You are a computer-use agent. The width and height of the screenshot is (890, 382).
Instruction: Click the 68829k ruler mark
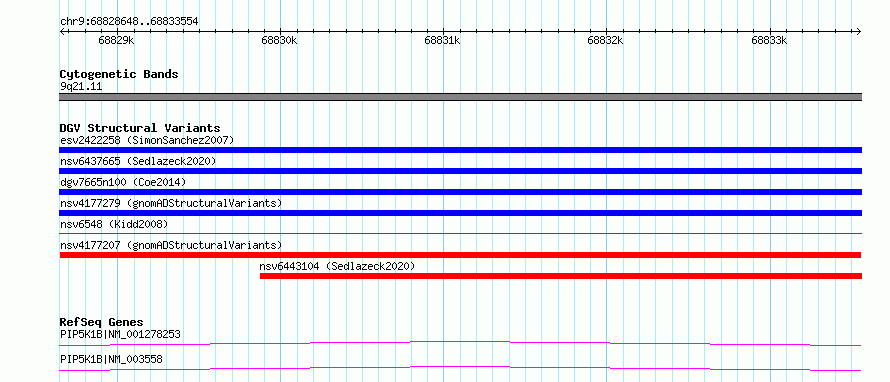[x=116, y=41]
